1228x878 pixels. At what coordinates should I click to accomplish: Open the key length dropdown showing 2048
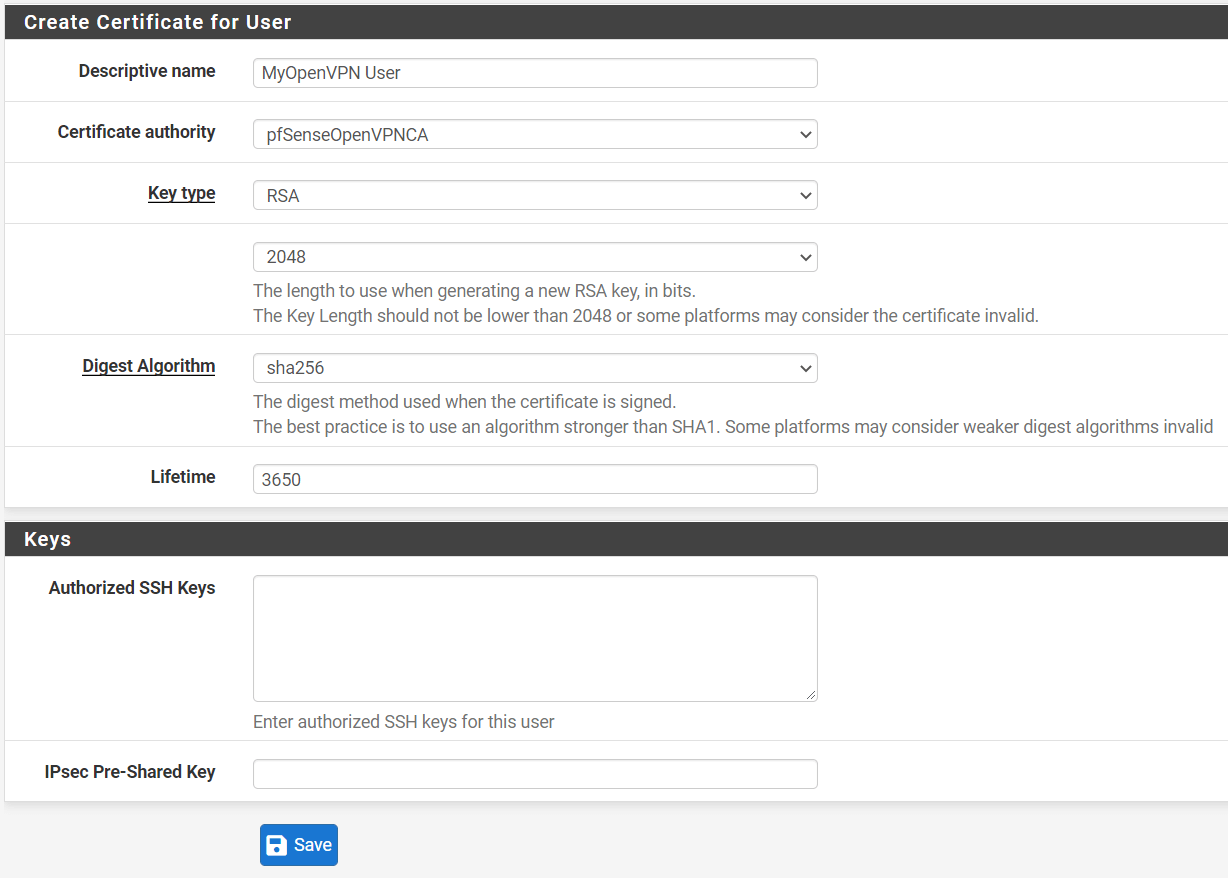pos(535,257)
